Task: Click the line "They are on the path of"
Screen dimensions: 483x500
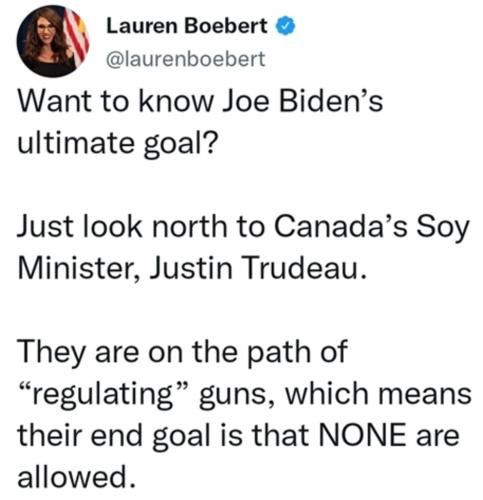Action: [x=182, y=354]
